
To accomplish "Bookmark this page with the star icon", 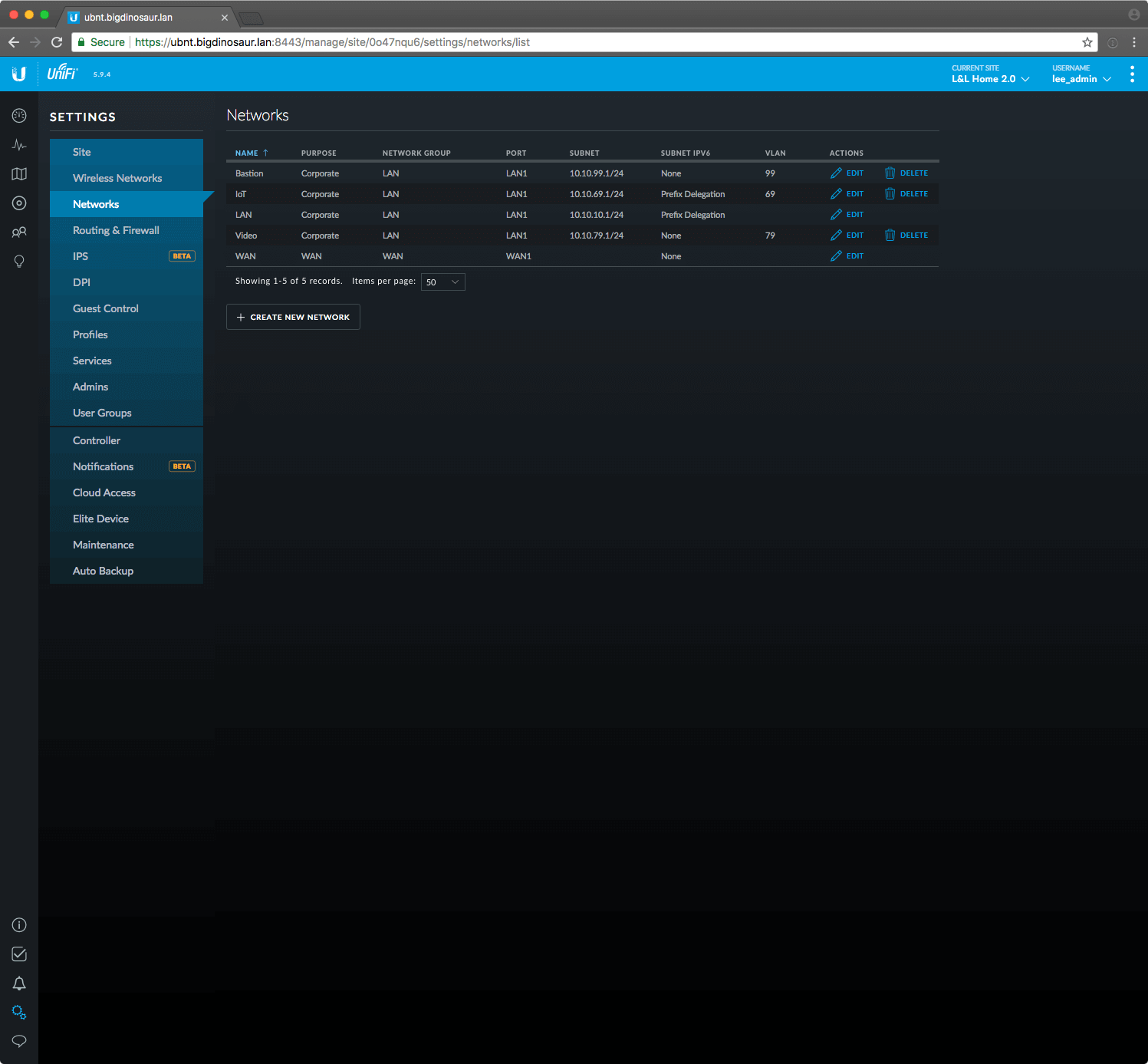I will click(1087, 42).
